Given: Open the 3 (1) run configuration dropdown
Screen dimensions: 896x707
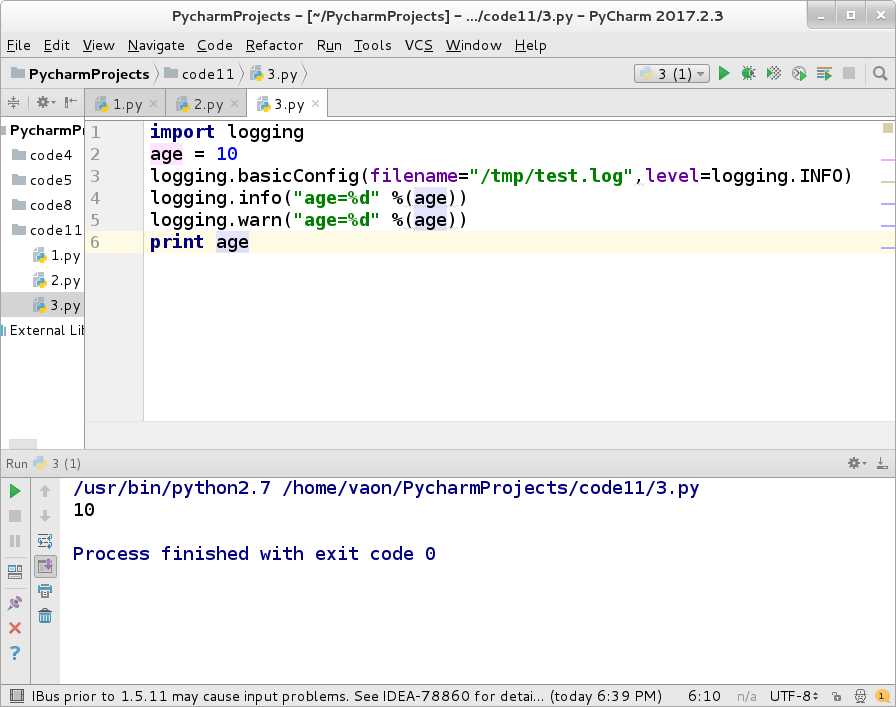Looking at the screenshot, I should pyautogui.click(x=672, y=74).
